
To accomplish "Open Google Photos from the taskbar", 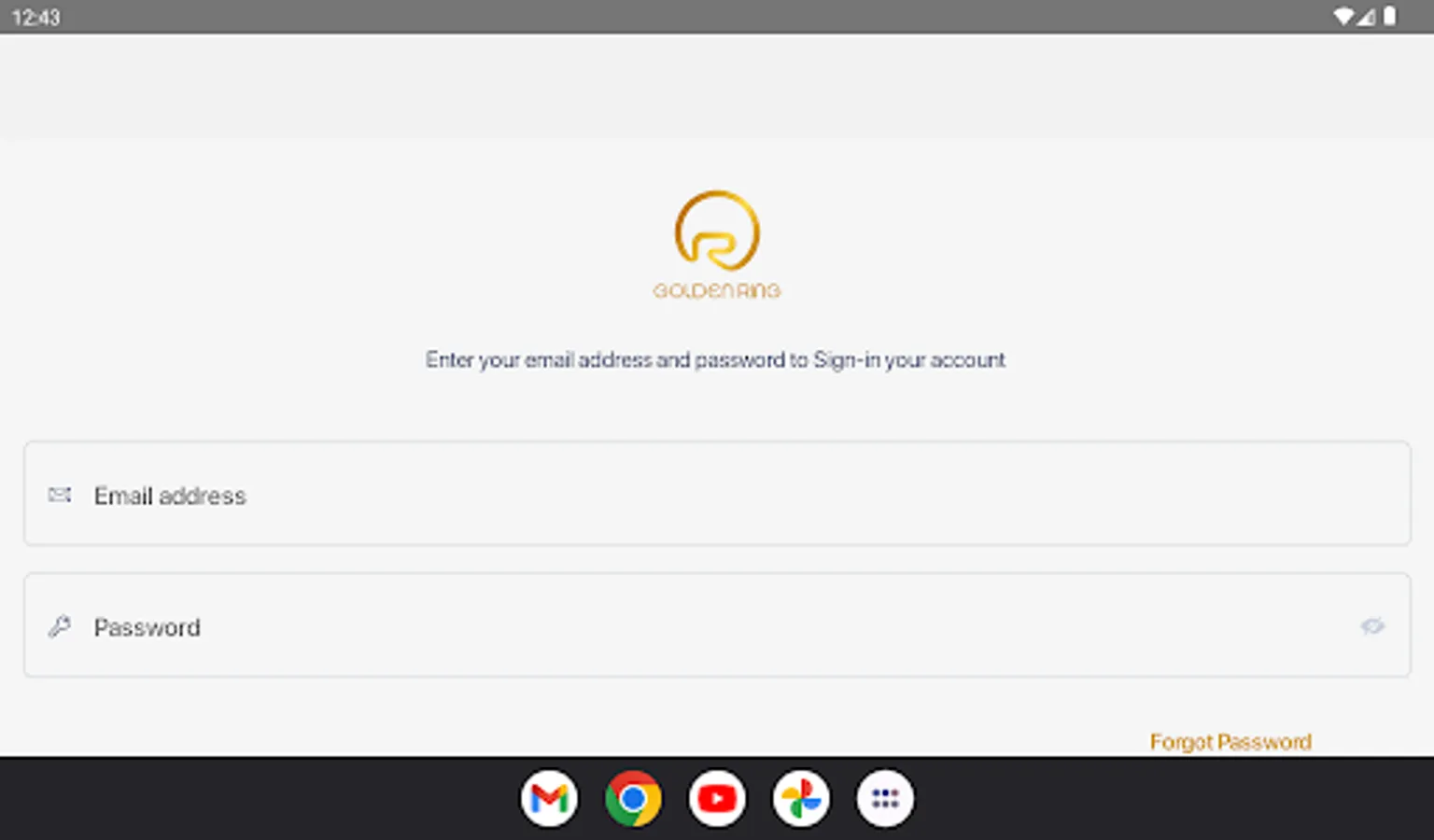I will coord(801,799).
